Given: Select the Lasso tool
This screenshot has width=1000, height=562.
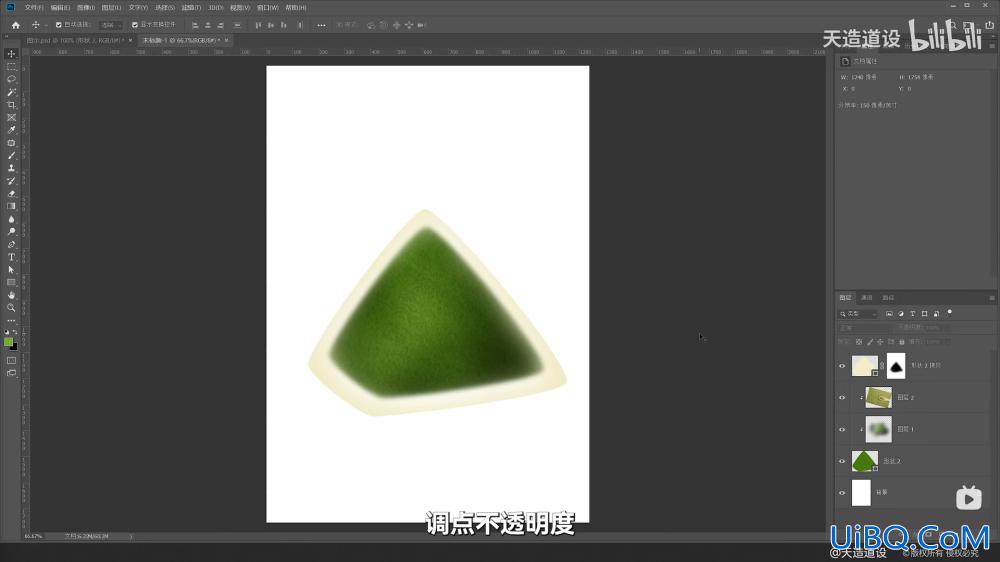Looking at the screenshot, I should point(11,79).
